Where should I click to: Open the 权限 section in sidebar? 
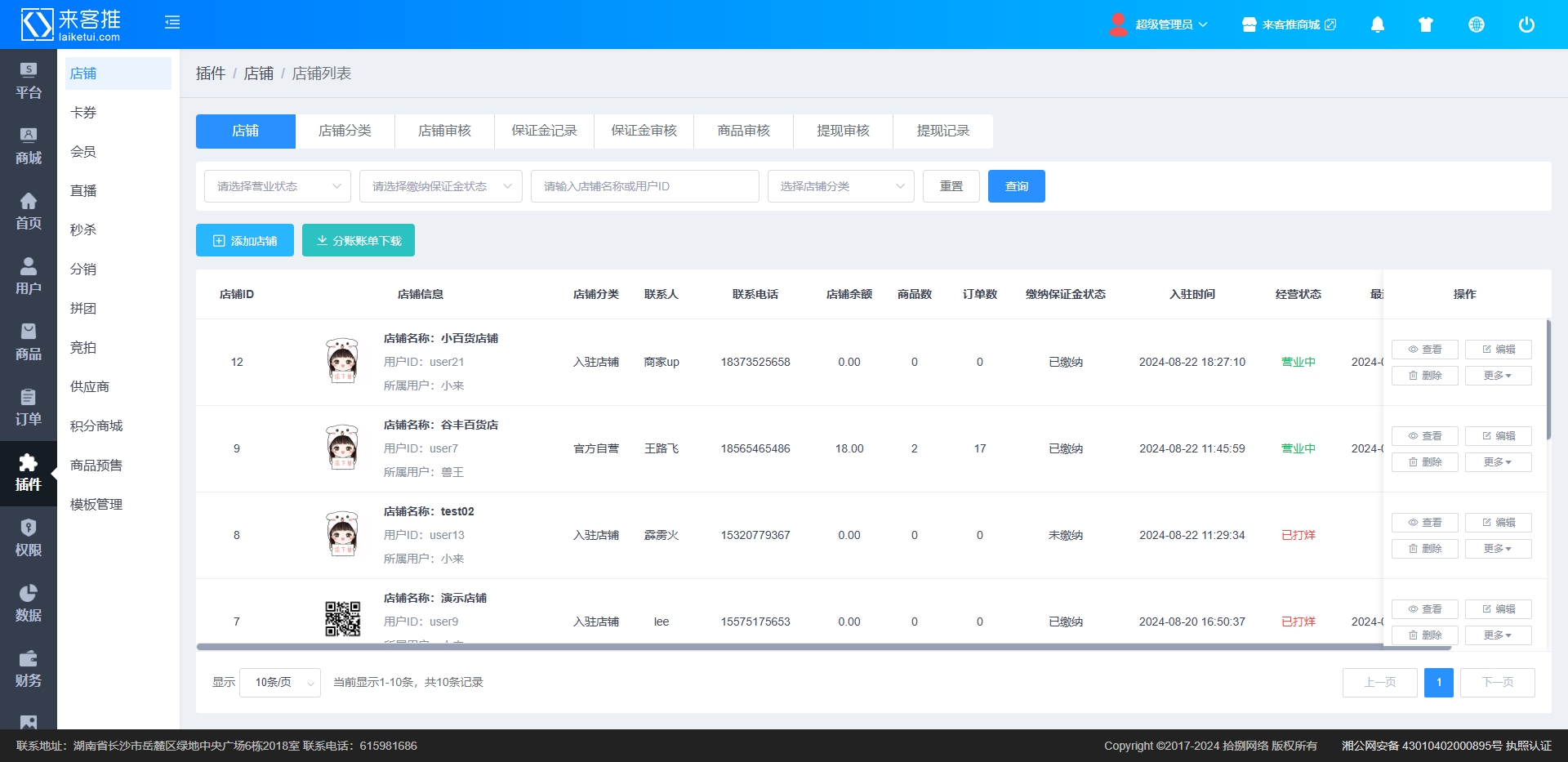click(29, 538)
